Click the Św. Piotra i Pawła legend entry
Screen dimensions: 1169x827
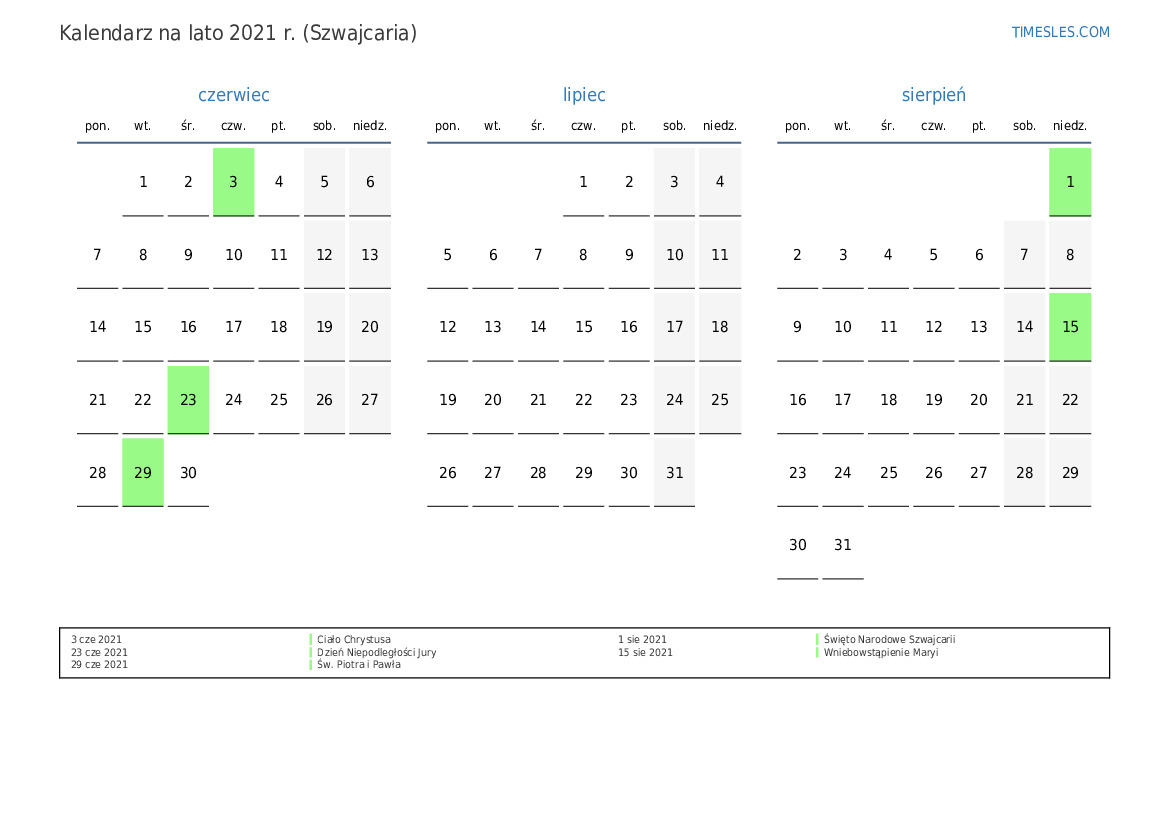pyautogui.click(x=359, y=665)
